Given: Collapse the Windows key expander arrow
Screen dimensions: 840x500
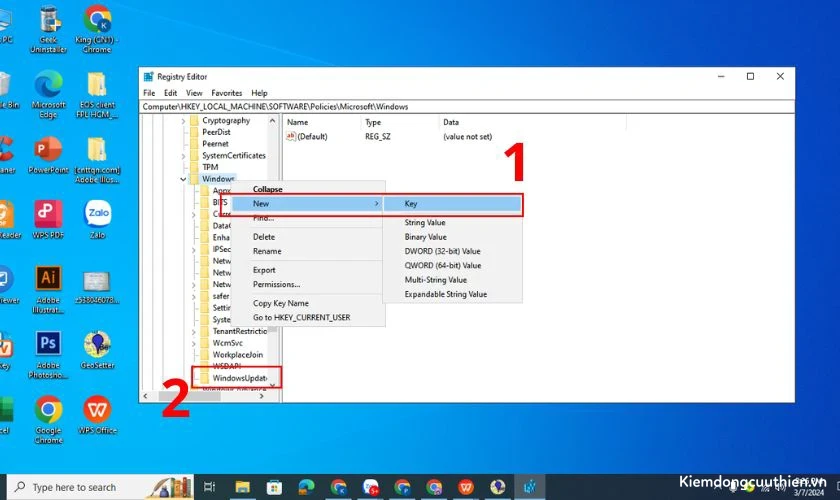Looking at the screenshot, I should [183, 179].
